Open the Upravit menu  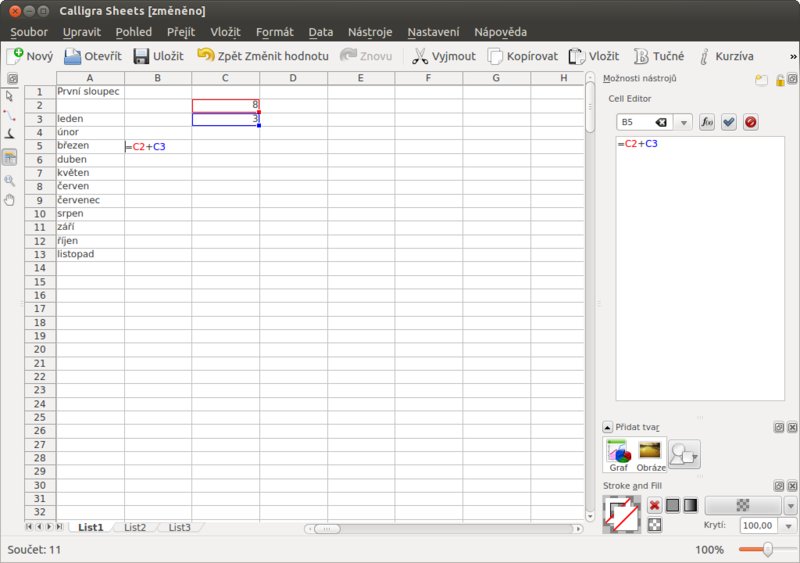(82, 32)
